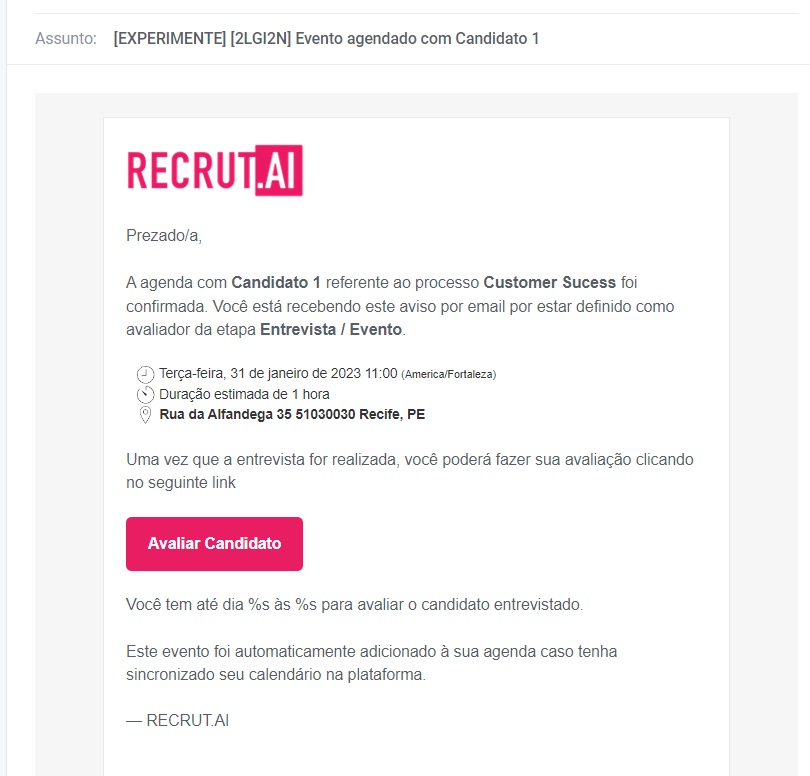The width and height of the screenshot is (810, 776).
Task: Click the America/Fortaleza timezone text
Action: tap(449, 375)
